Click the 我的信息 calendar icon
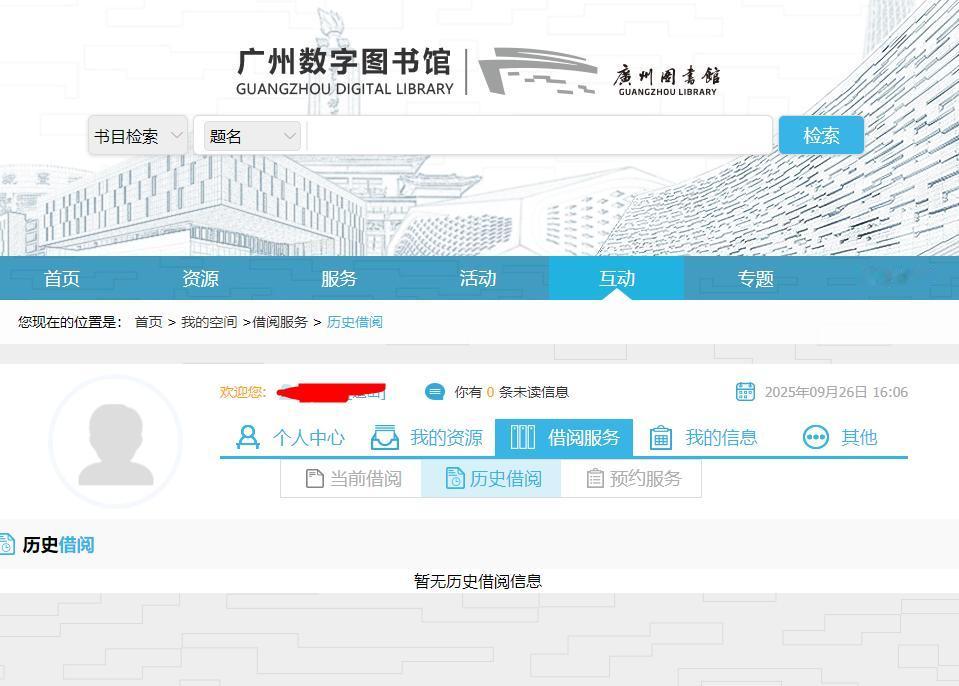959x686 pixels. (x=661, y=438)
